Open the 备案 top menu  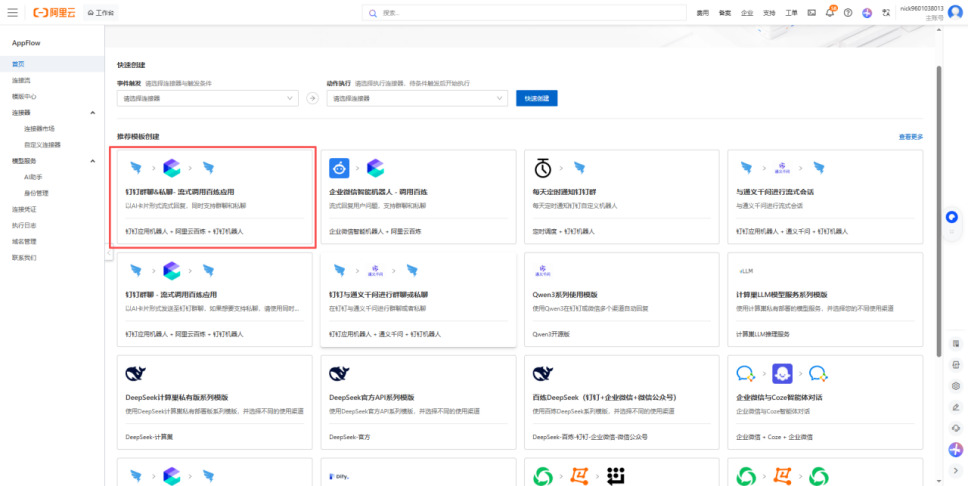725,12
